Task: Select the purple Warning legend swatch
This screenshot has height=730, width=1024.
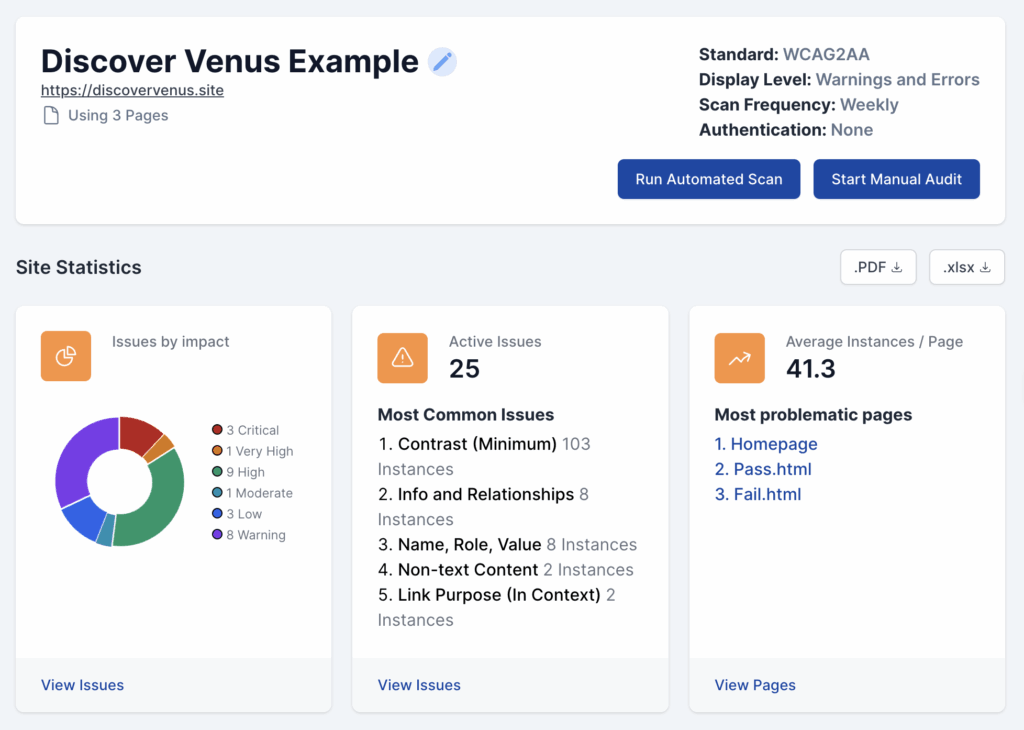Action: click(217, 535)
